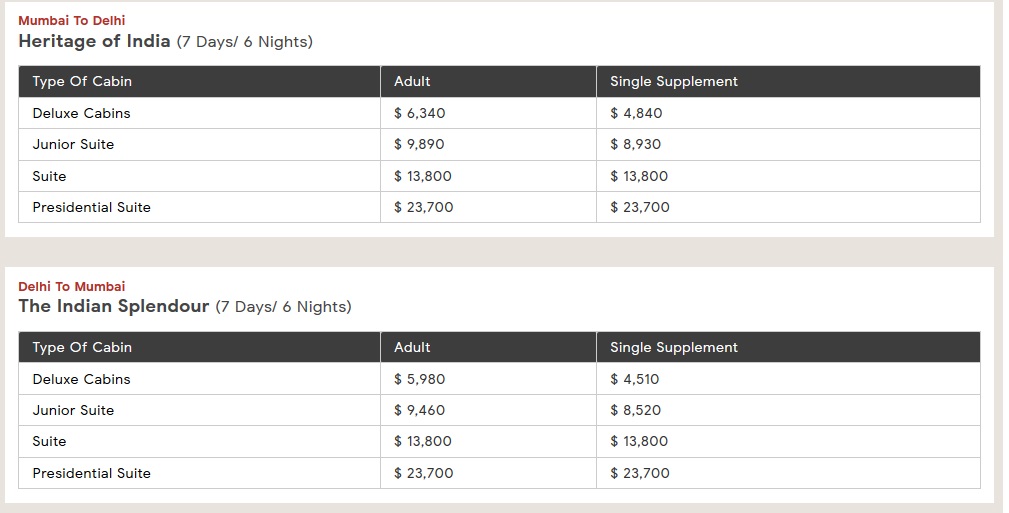Click Single Supplement header in Indian Splendour table
This screenshot has height=513, width=1009.
coord(674,347)
